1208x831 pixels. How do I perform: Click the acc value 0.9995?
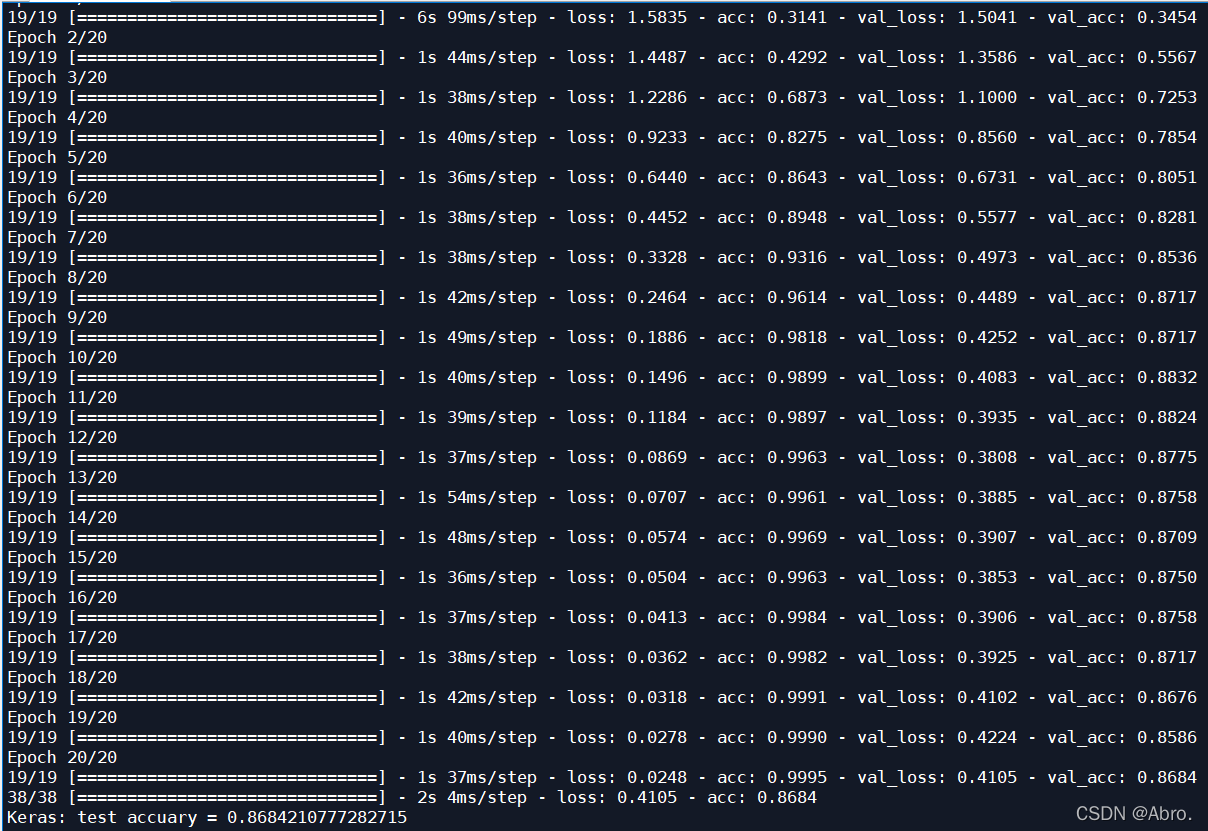point(797,777)
